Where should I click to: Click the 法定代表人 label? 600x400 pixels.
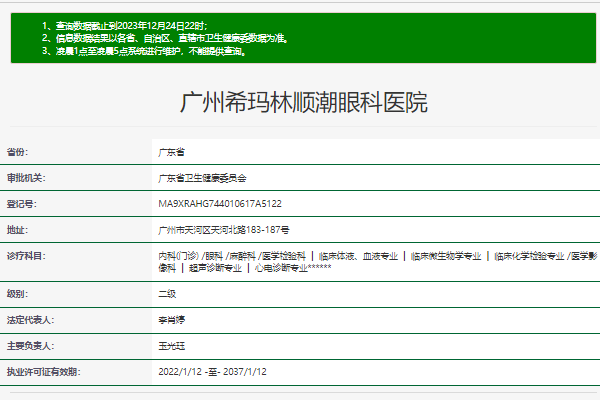30,320
